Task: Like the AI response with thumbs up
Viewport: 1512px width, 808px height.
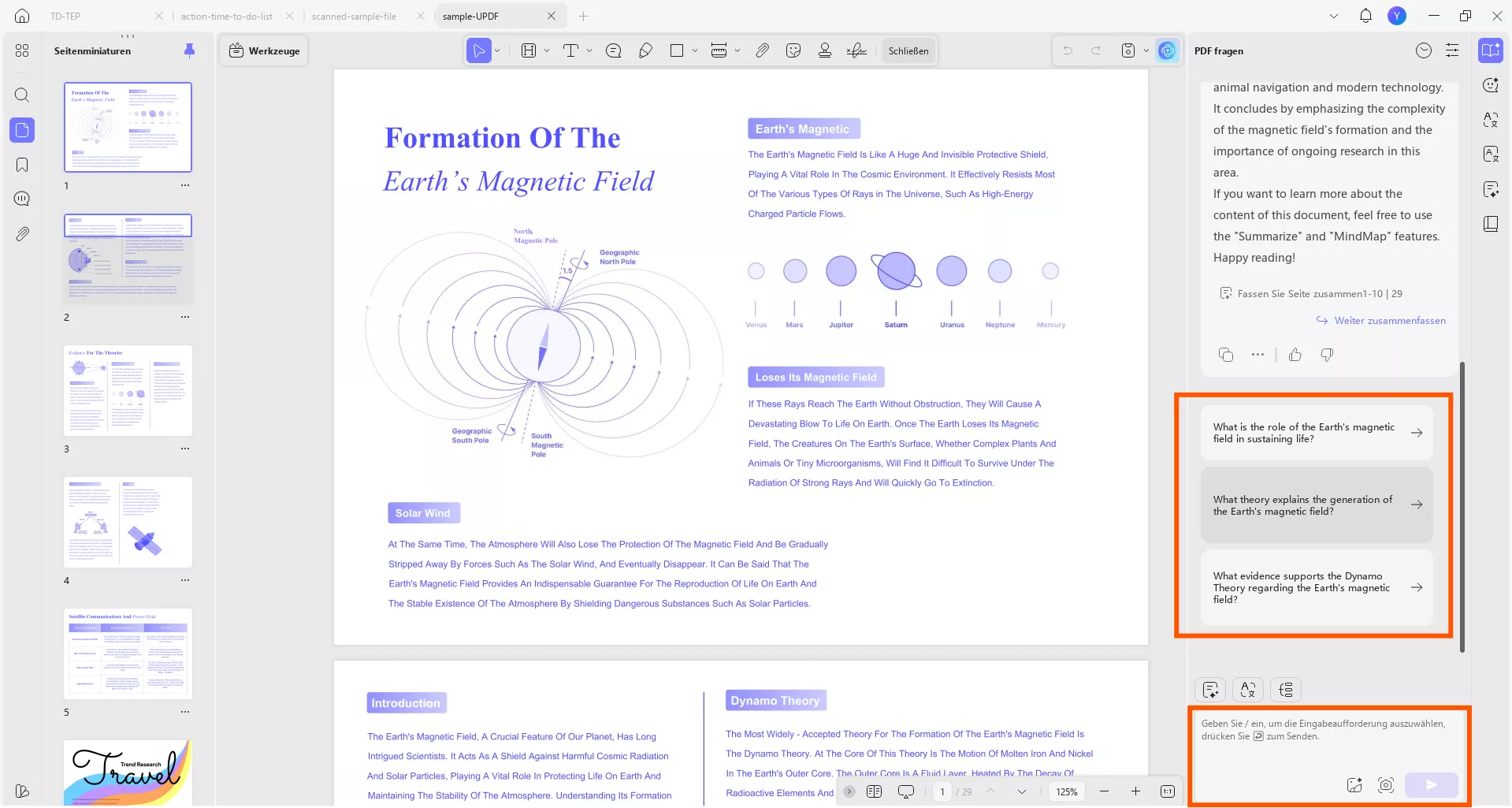Action: point(1295,355)
